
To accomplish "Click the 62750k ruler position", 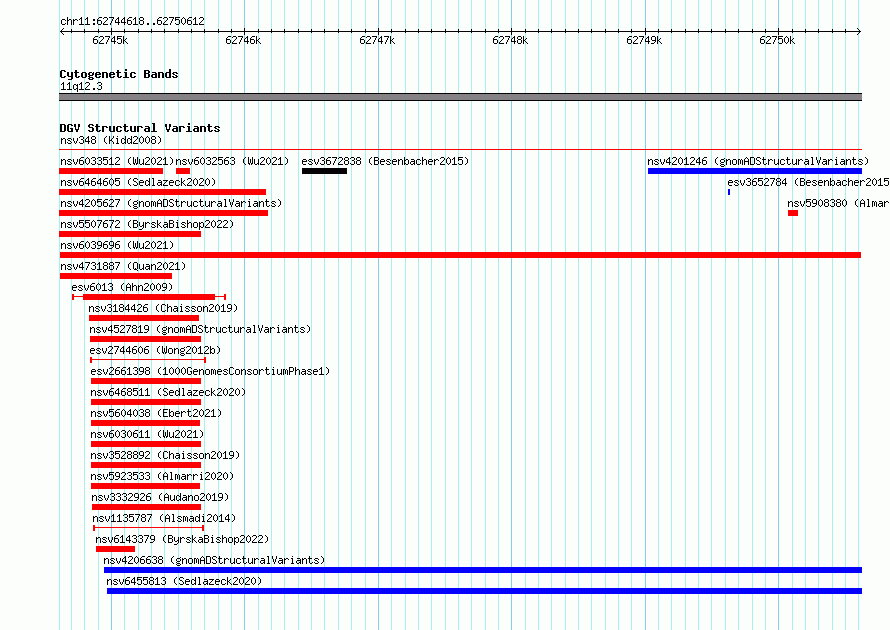I will pos(778,40).
